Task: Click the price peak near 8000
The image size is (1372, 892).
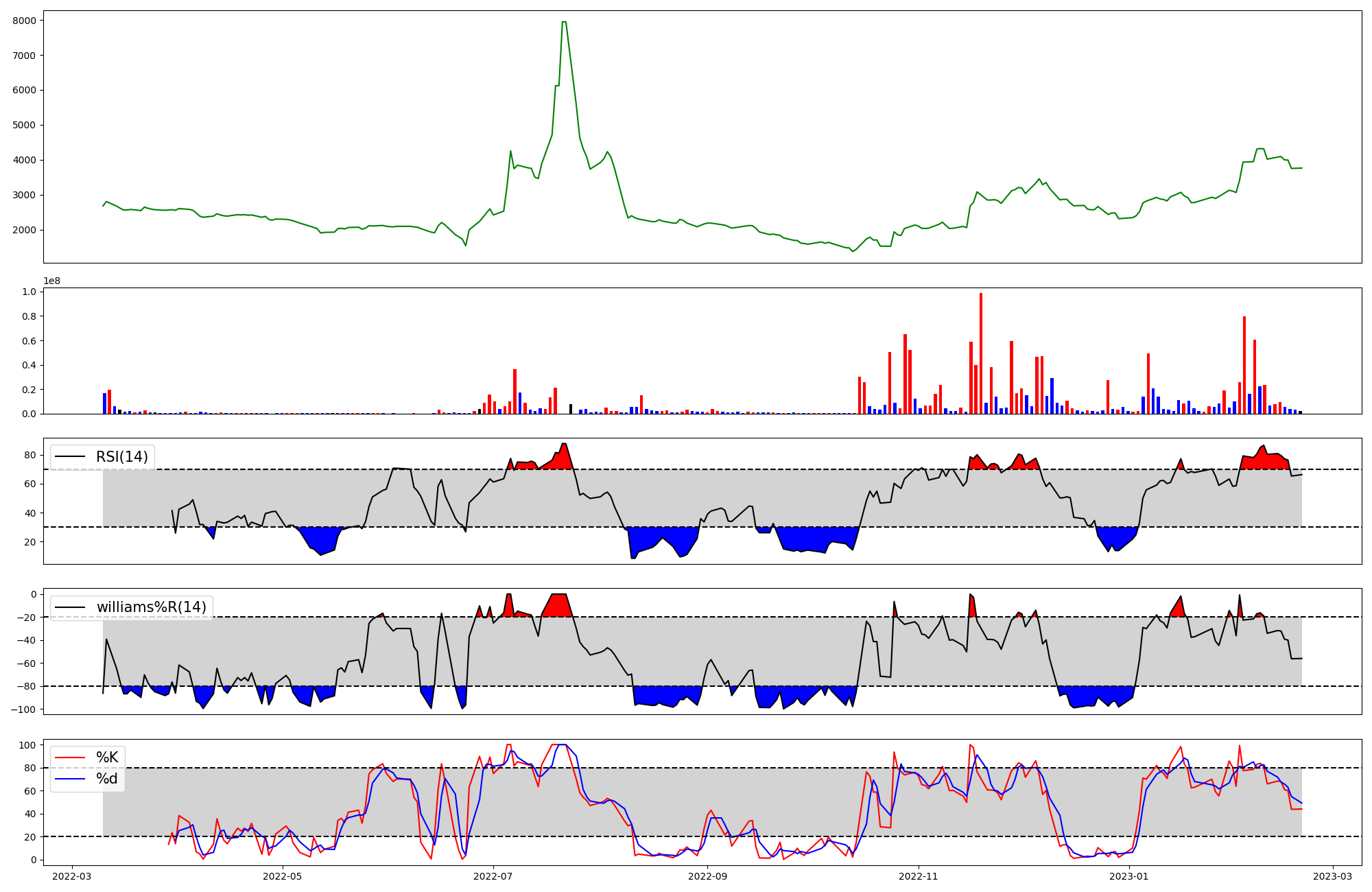Action: (x=563, y=23)
